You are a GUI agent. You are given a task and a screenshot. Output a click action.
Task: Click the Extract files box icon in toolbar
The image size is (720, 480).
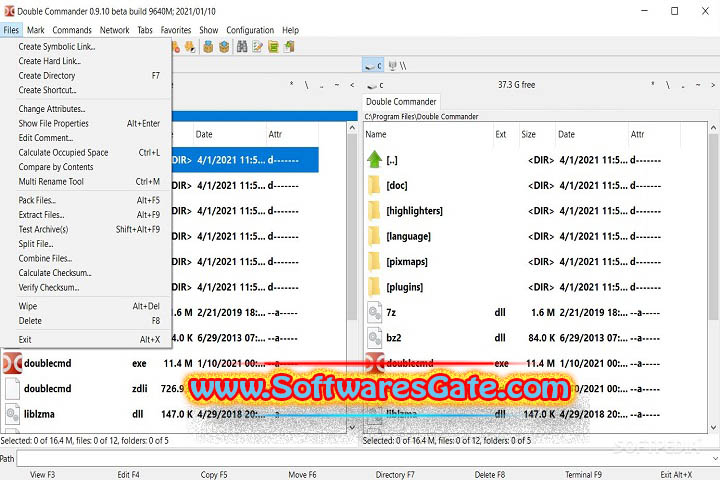click(224, 47)
